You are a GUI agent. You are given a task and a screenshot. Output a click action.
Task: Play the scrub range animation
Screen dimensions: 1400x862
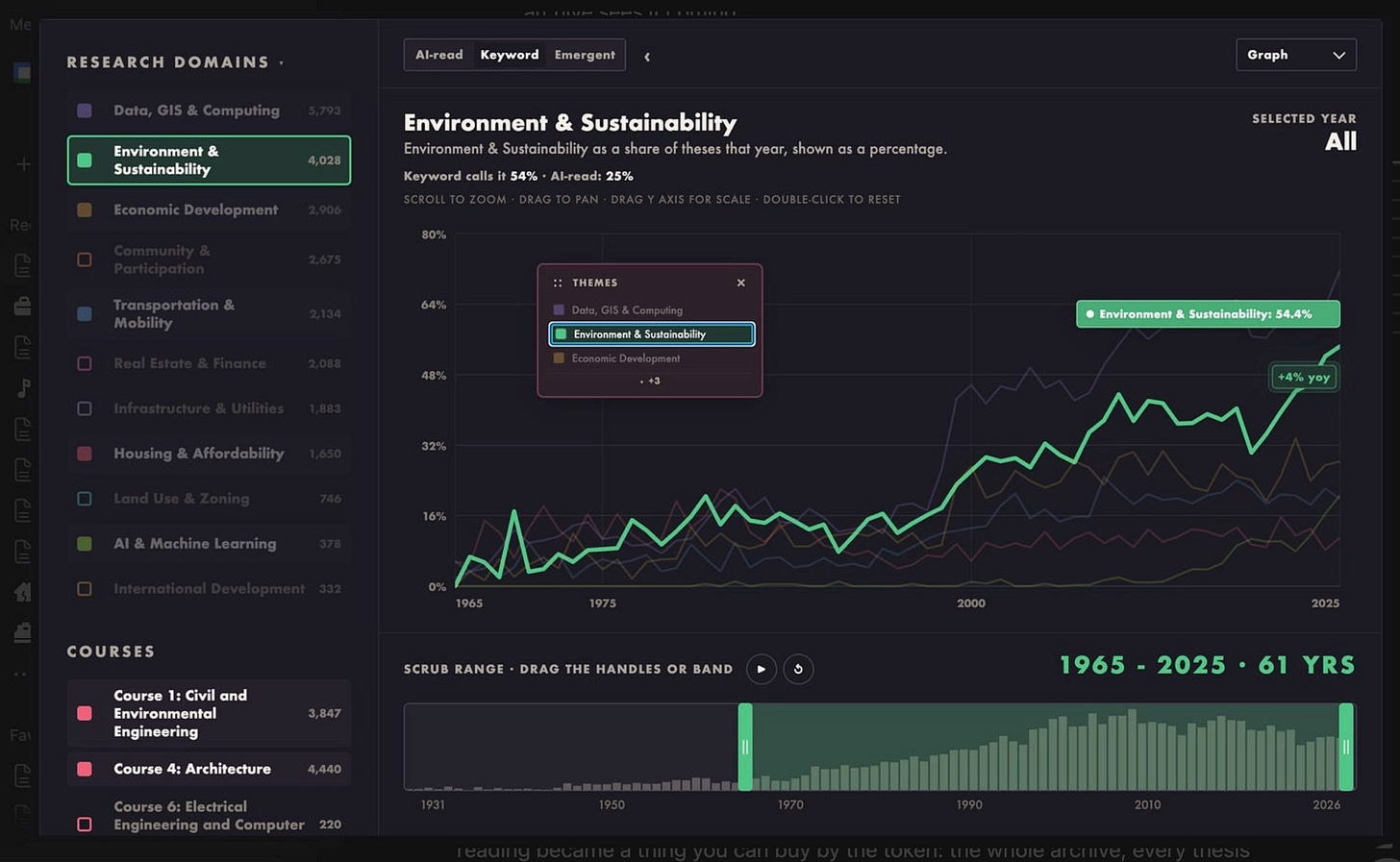761,669
